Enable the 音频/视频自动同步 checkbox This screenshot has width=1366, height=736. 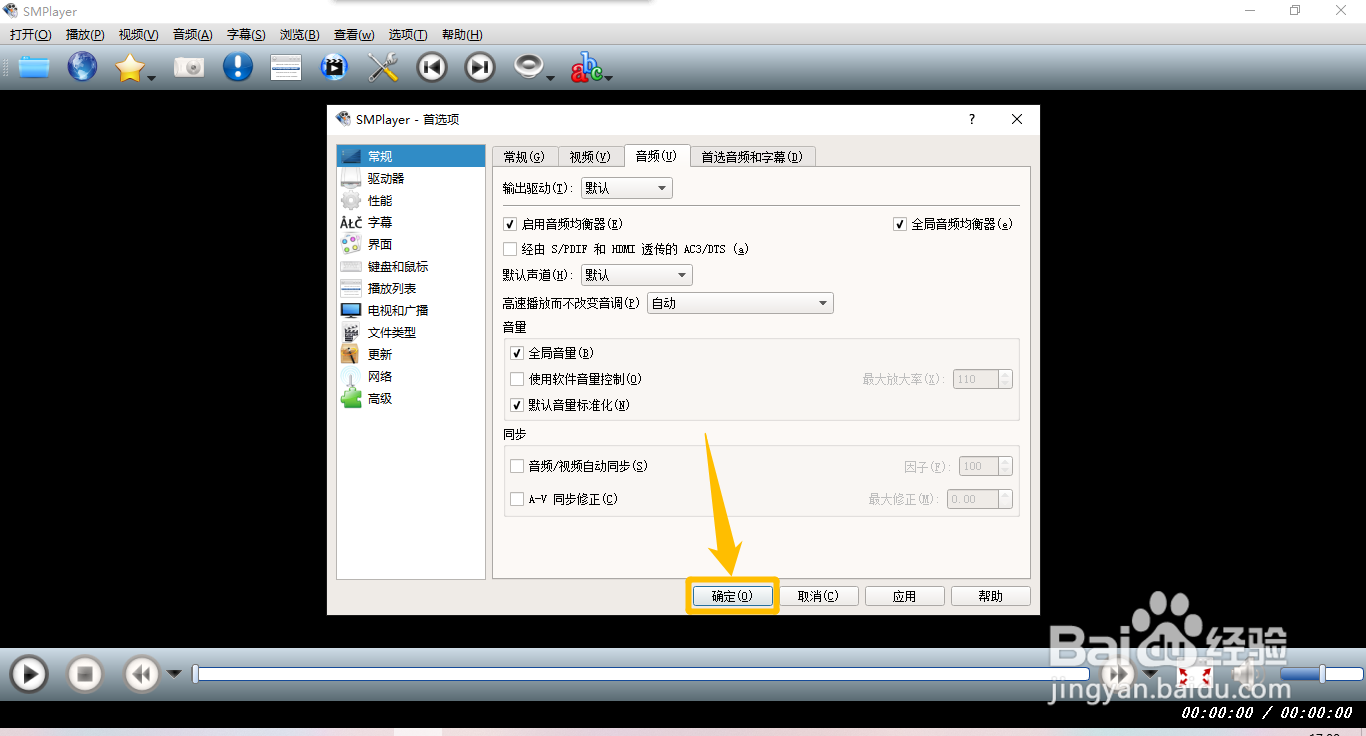click(x=517, y=466)
